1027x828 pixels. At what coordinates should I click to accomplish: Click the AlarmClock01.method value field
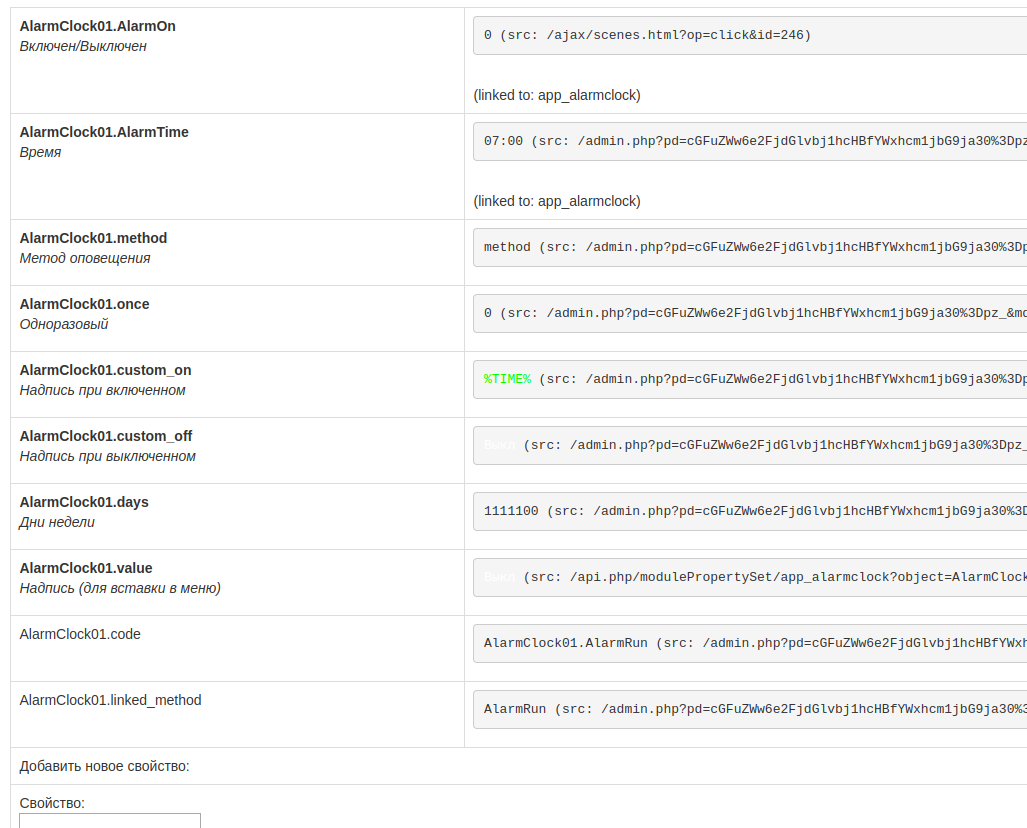(x=750, y=247)
